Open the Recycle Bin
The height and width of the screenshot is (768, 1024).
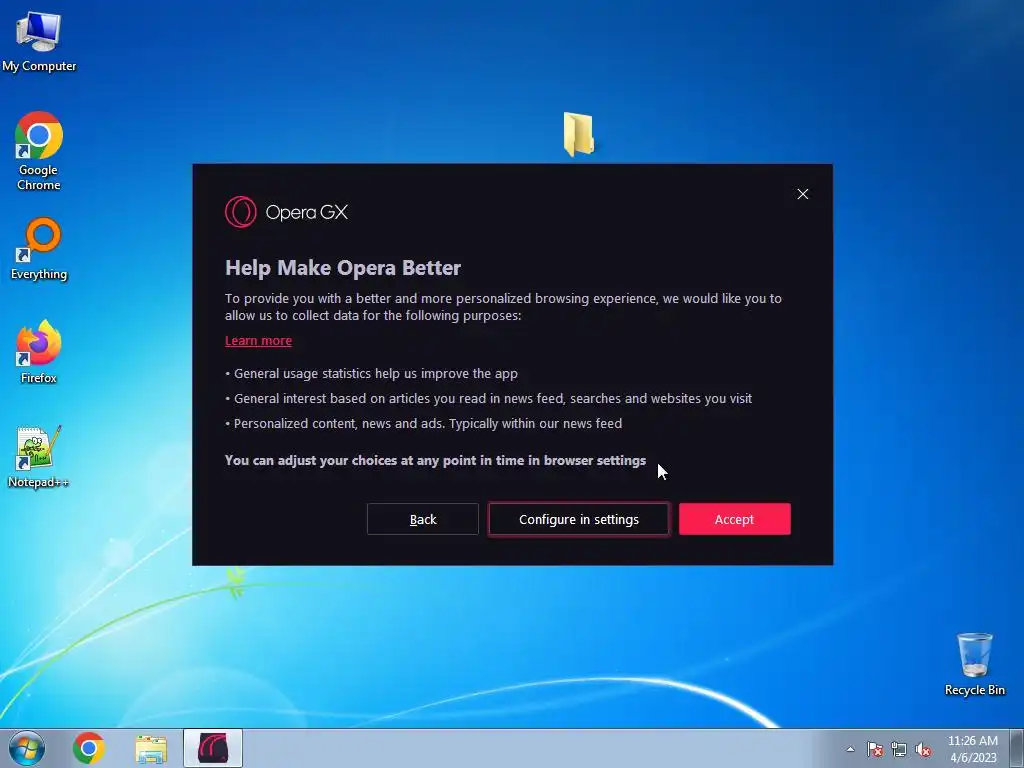[974, 664]
